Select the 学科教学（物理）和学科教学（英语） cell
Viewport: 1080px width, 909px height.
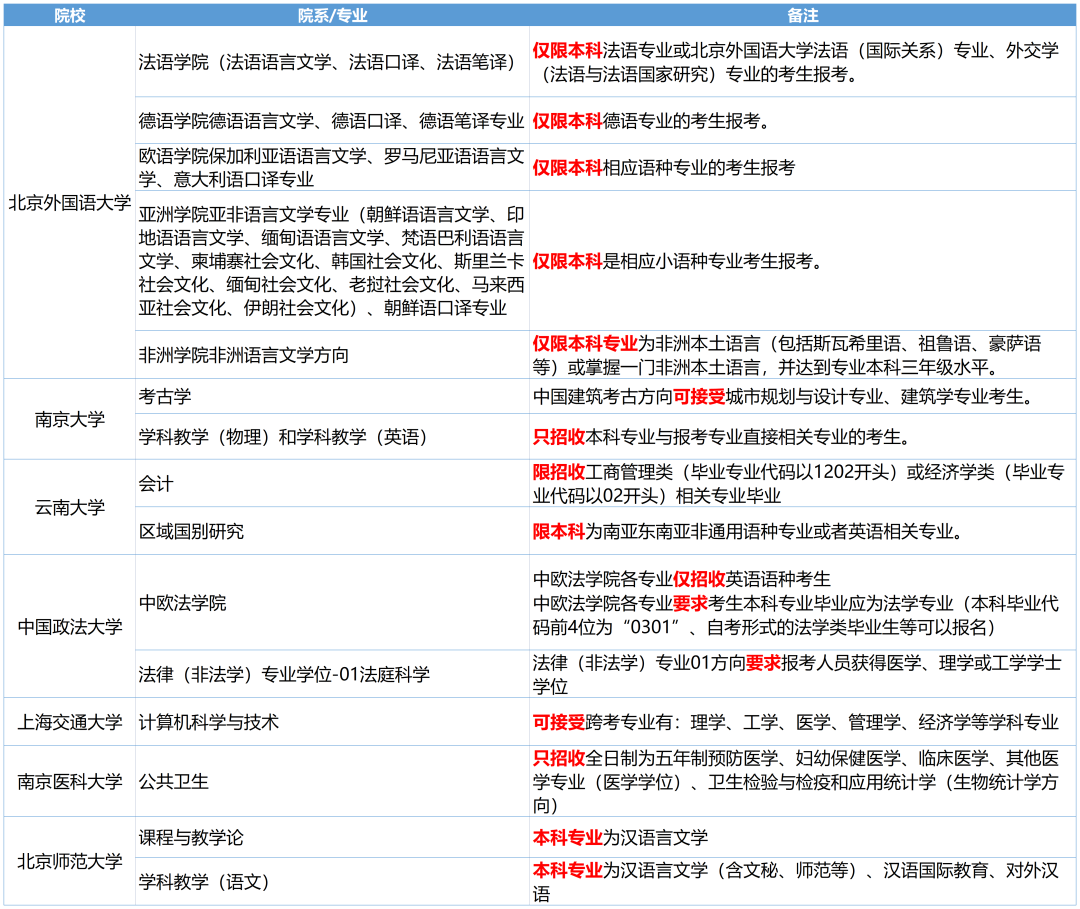332,437
